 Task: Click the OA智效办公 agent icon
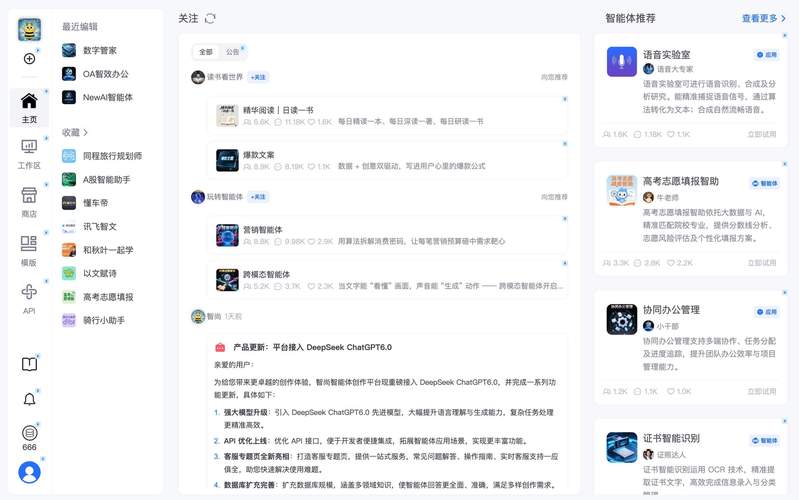pyautogui.click(x=69, y=73)
